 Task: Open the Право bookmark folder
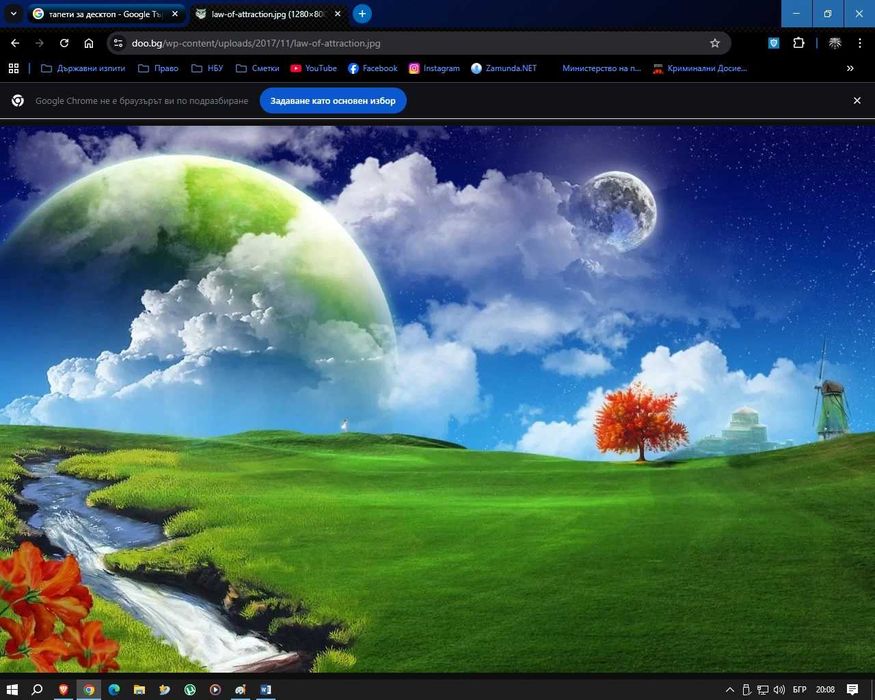coord(158,68)
